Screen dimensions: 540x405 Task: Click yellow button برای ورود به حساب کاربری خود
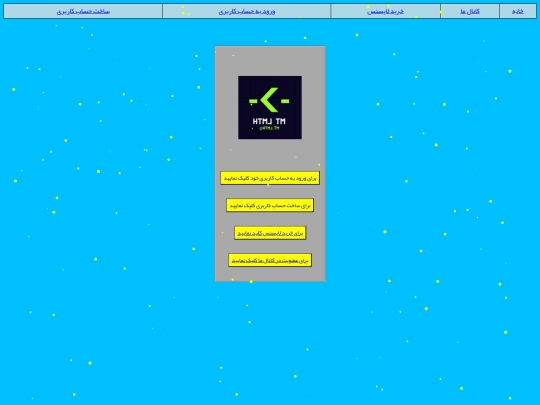(x=270, y=178)
